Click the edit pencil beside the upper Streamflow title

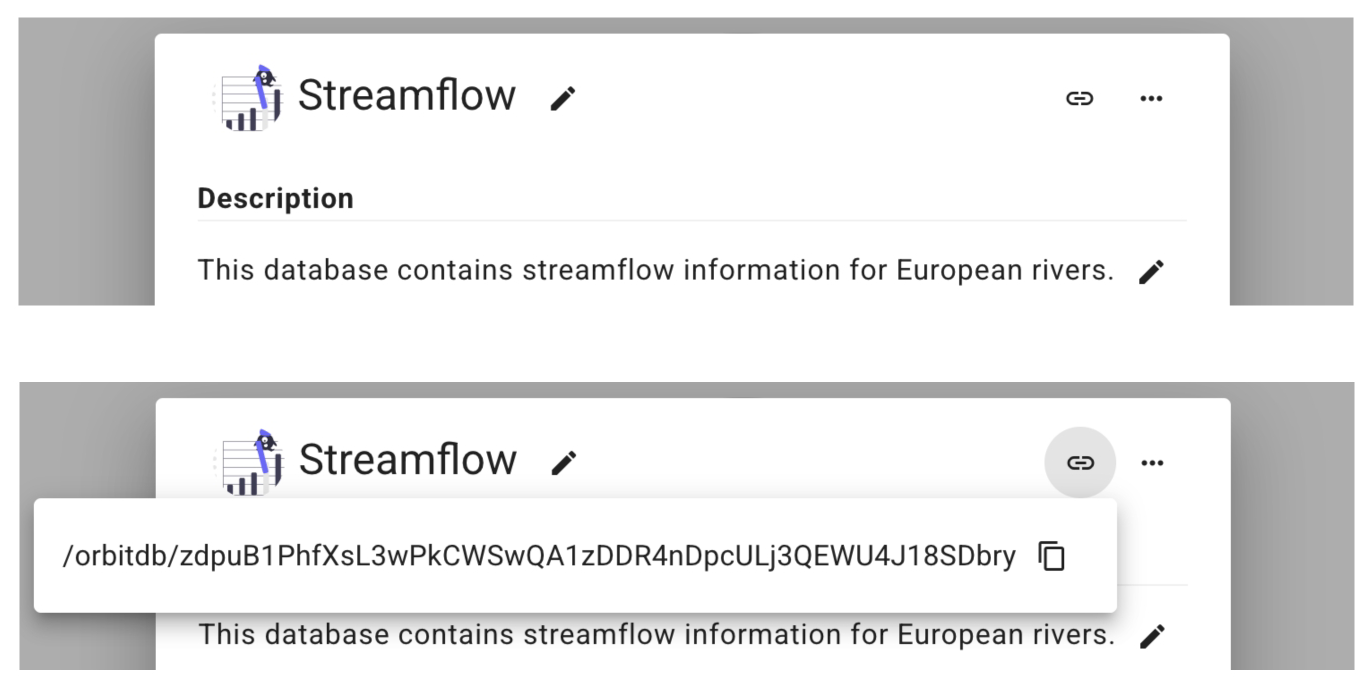(x=563, y=98)
